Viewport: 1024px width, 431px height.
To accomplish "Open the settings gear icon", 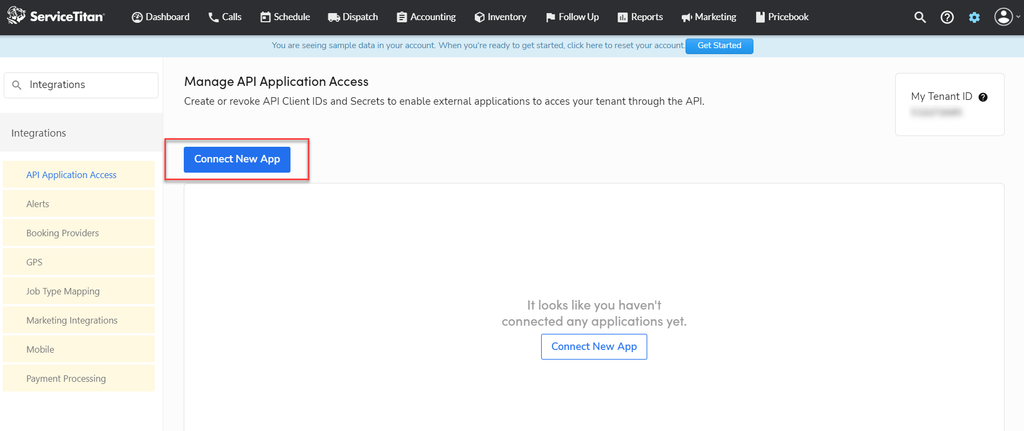I will (x=974, y=18).
